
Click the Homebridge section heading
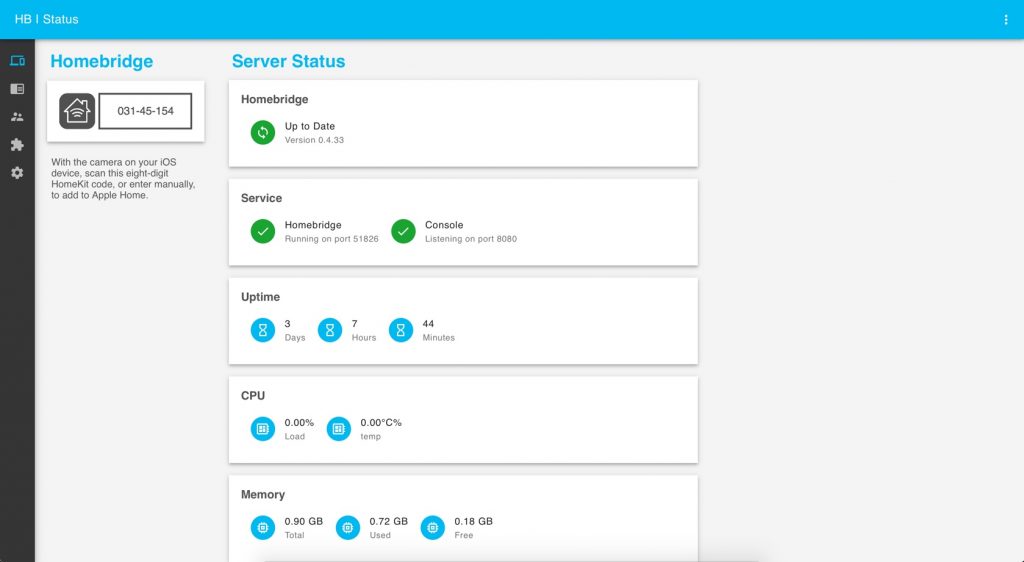pos(102,61)
